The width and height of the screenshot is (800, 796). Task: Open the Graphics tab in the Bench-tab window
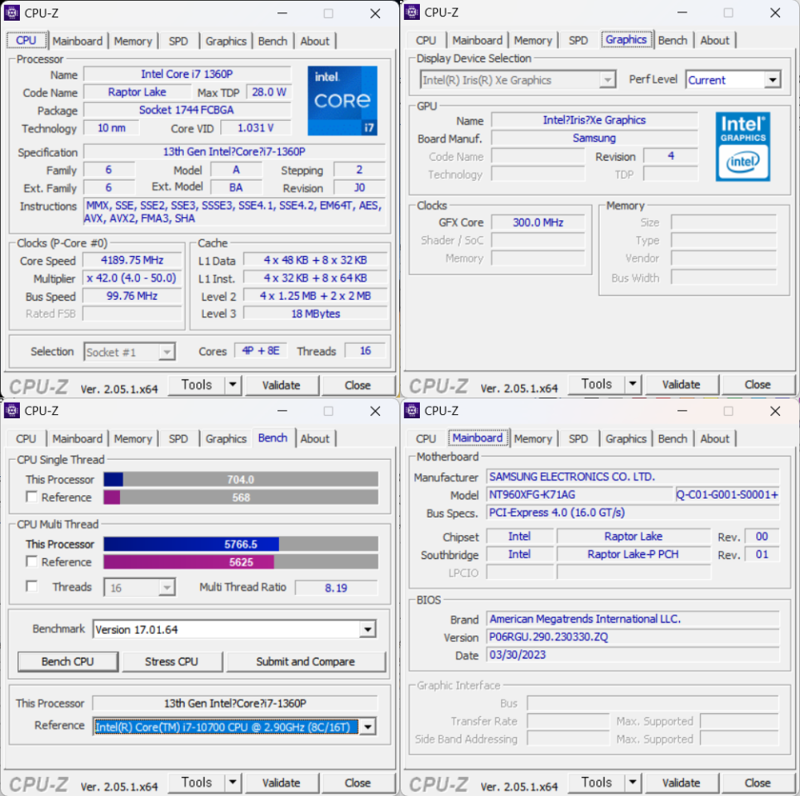tap(226, 439)
